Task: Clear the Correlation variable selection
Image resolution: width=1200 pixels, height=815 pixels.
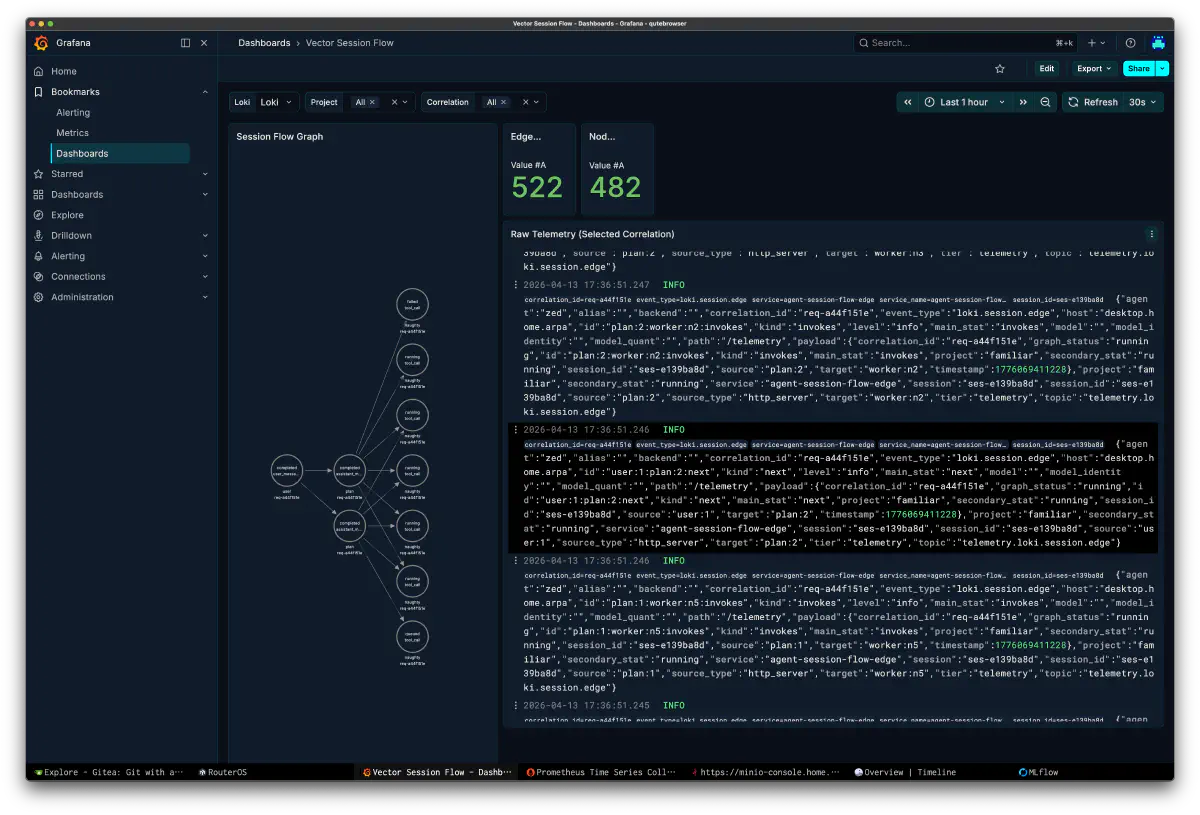Action: coord(526,102)
